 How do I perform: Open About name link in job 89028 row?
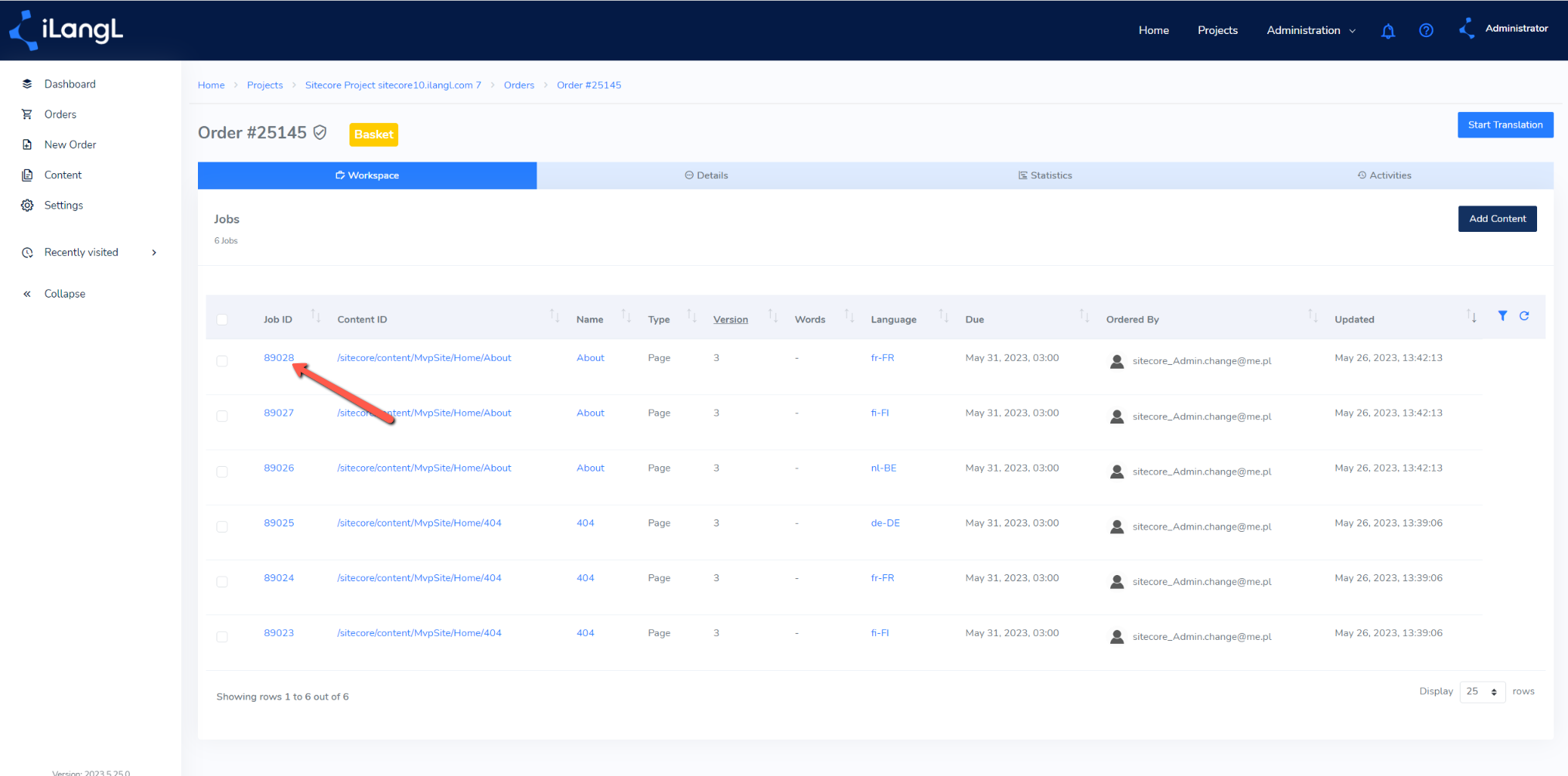tap(591, 358)
